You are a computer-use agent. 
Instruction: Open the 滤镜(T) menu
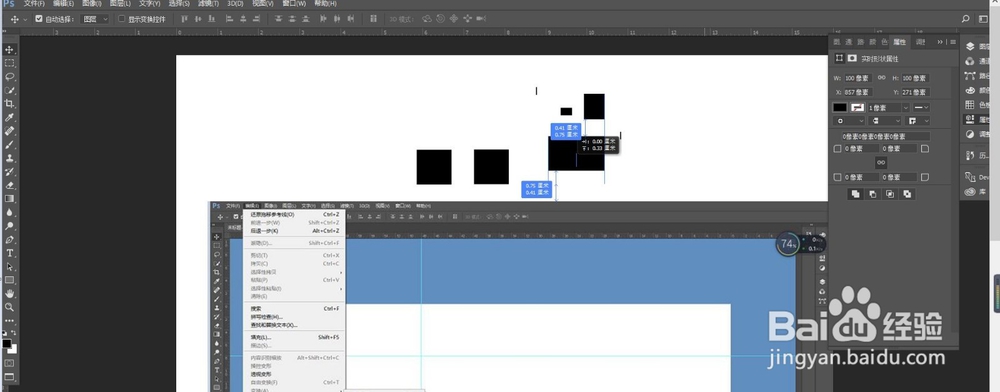[208, 3]
